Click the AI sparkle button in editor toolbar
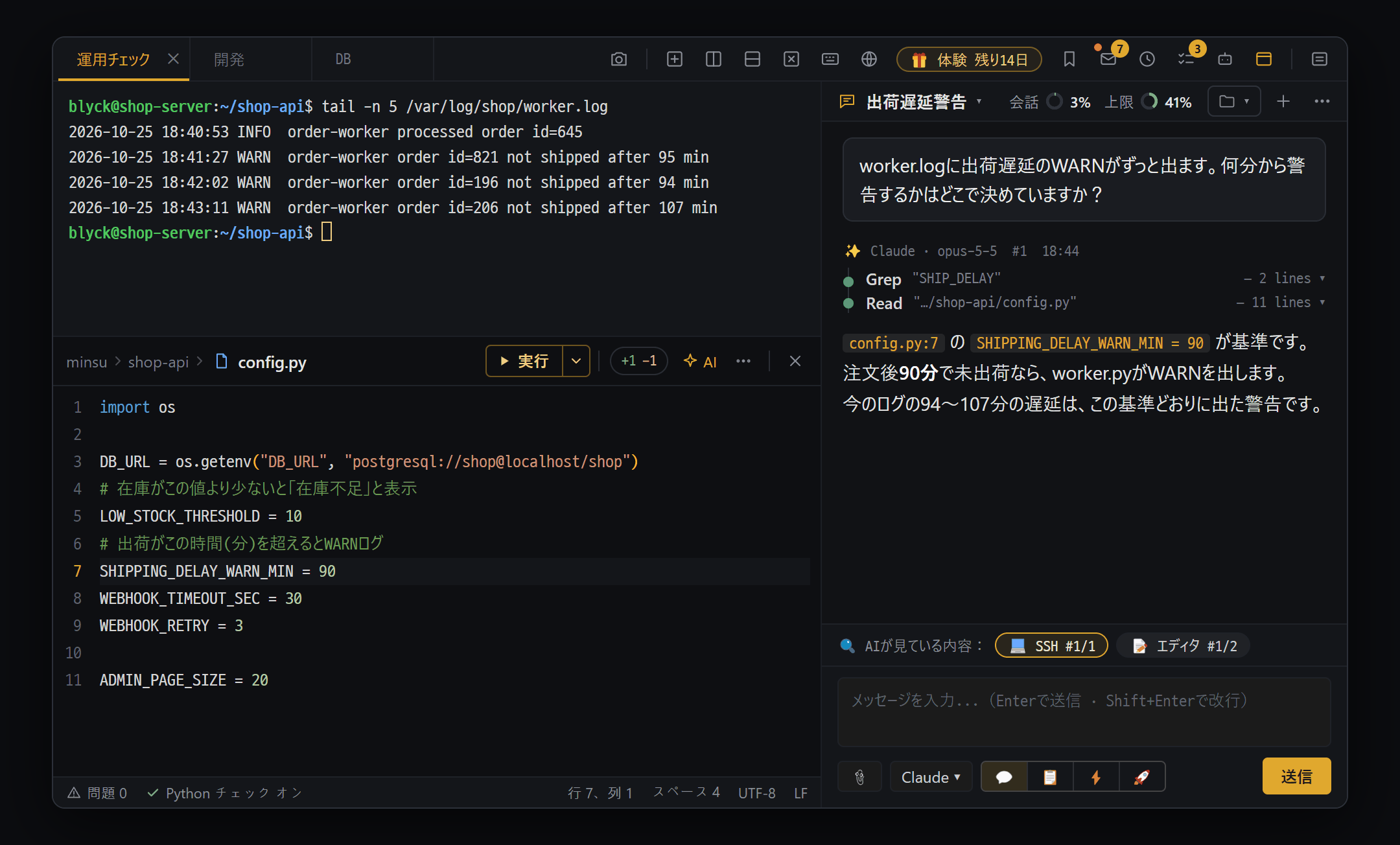This screenshot has height=845, width=1400. pyautogui.click(x=700, y=362)
